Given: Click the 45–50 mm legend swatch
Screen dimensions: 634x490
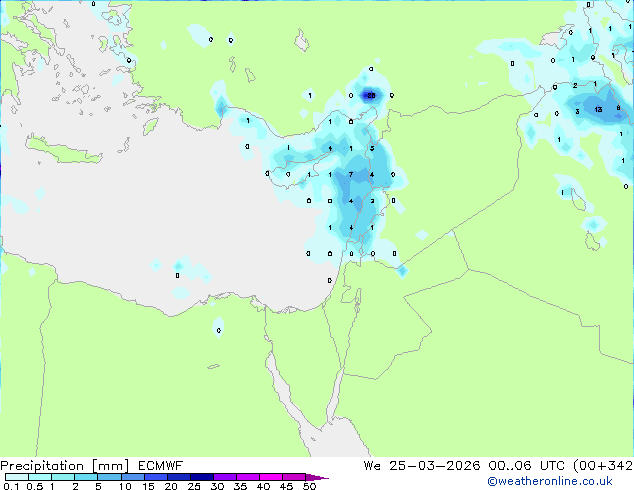Looking at the screenshot, I should pyautogui.click(x=294, y=477).
